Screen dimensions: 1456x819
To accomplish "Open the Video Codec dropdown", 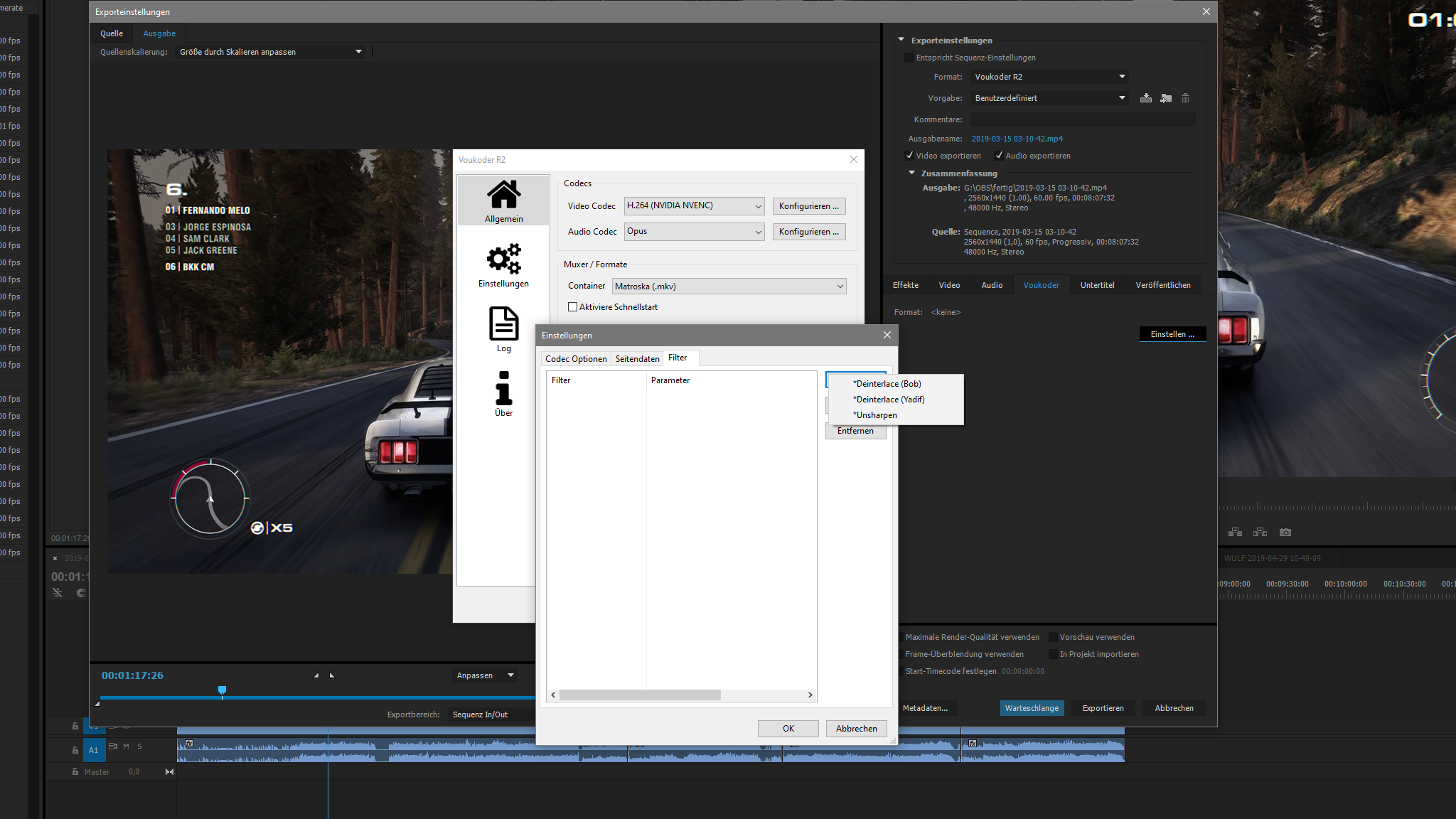I will 694,206.
